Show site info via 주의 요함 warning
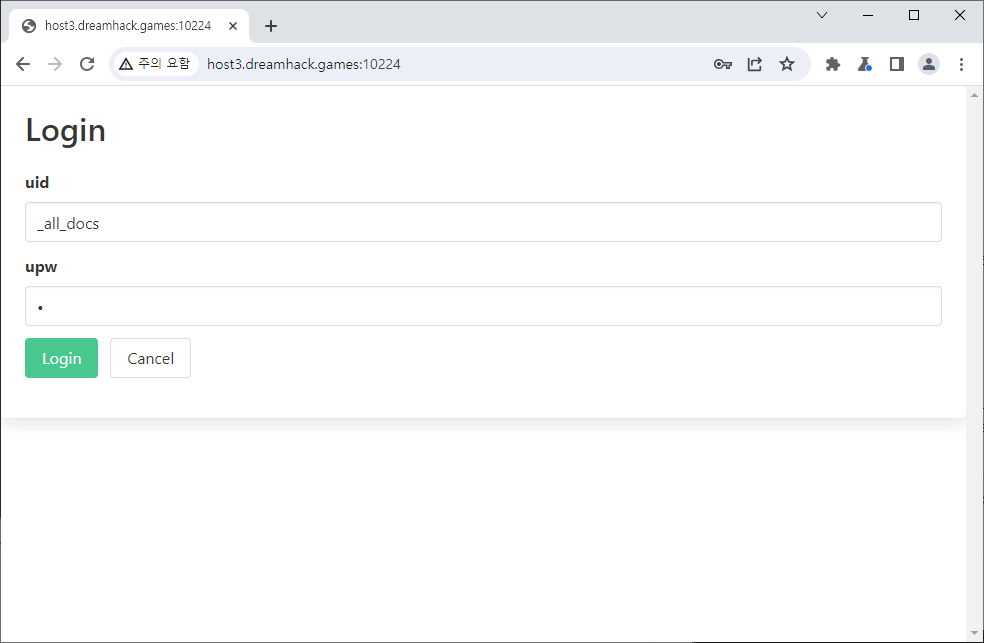 (x=154, y=64)
